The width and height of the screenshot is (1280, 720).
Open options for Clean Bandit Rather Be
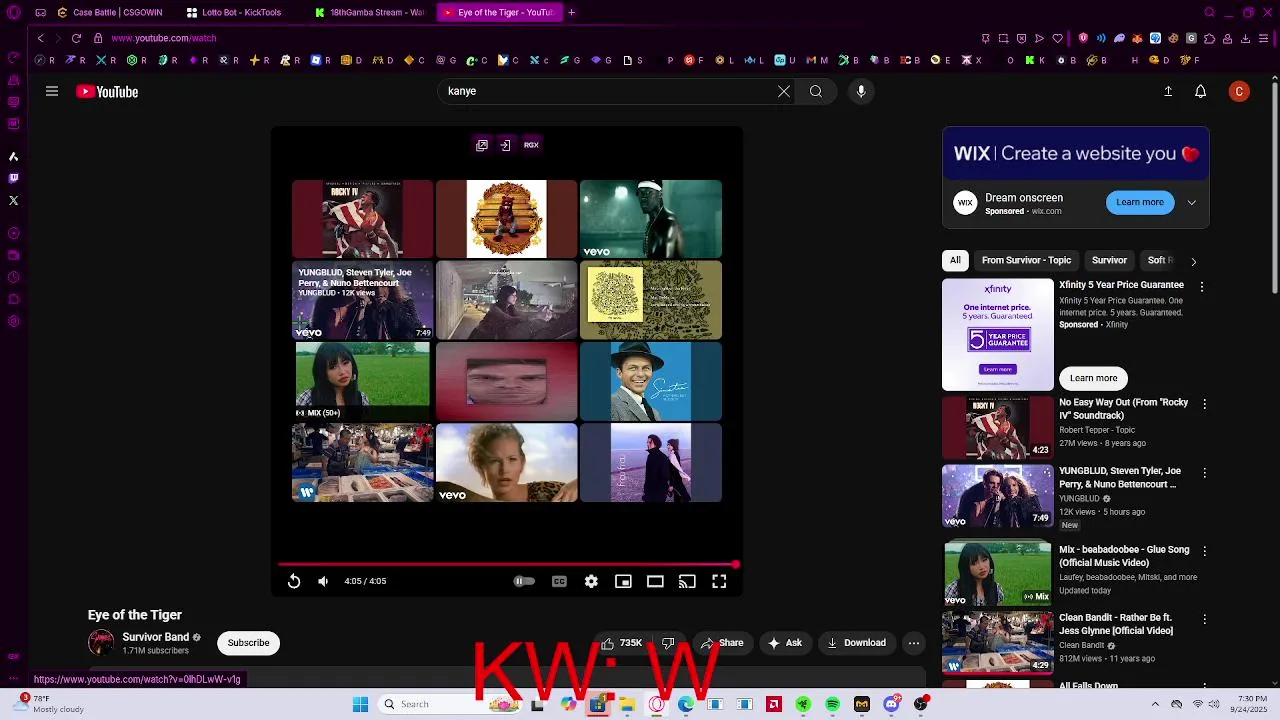(x=1204, y=619)
